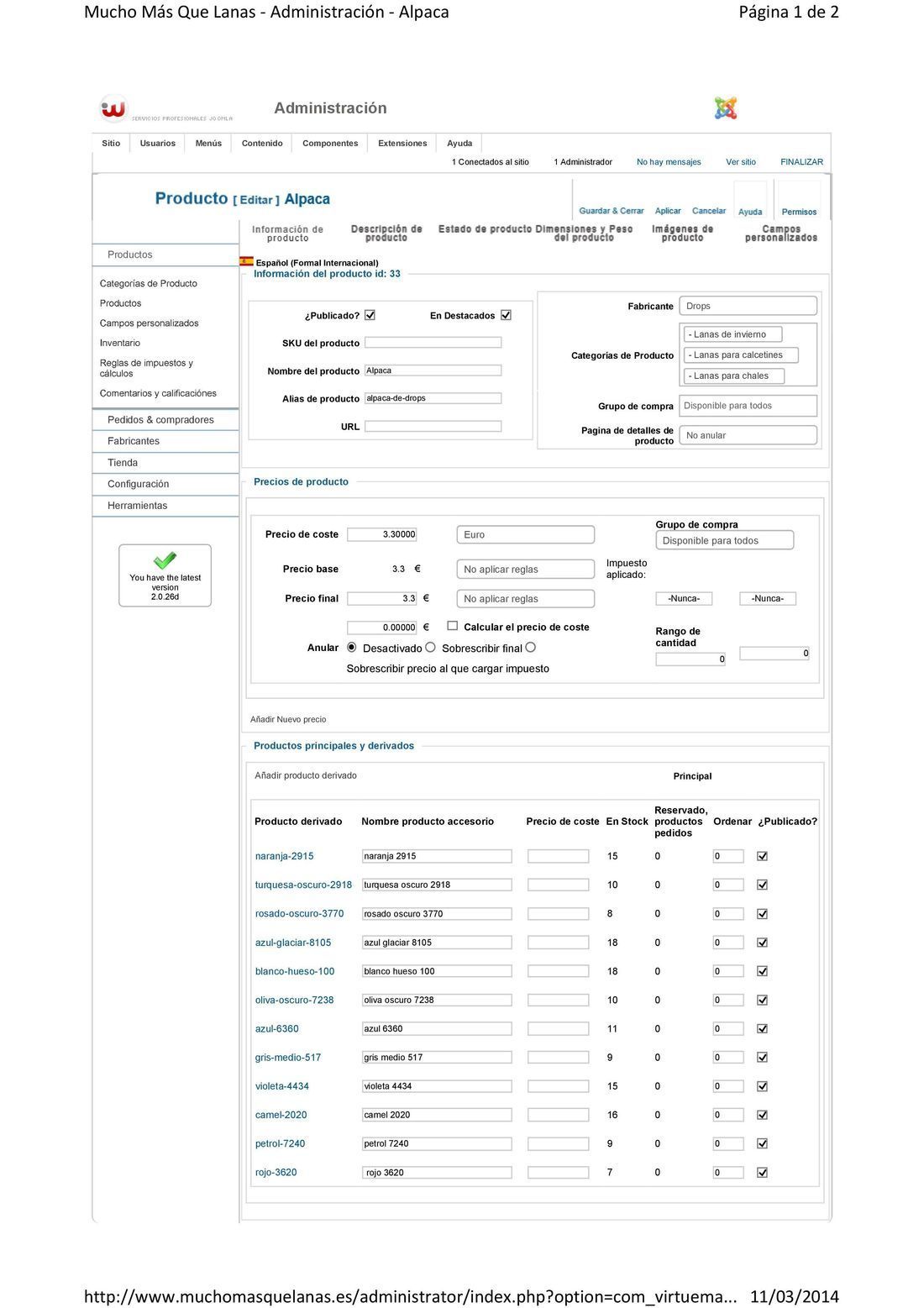
Task: Select Lanas de invierno category
Action: tap(733, 334)
